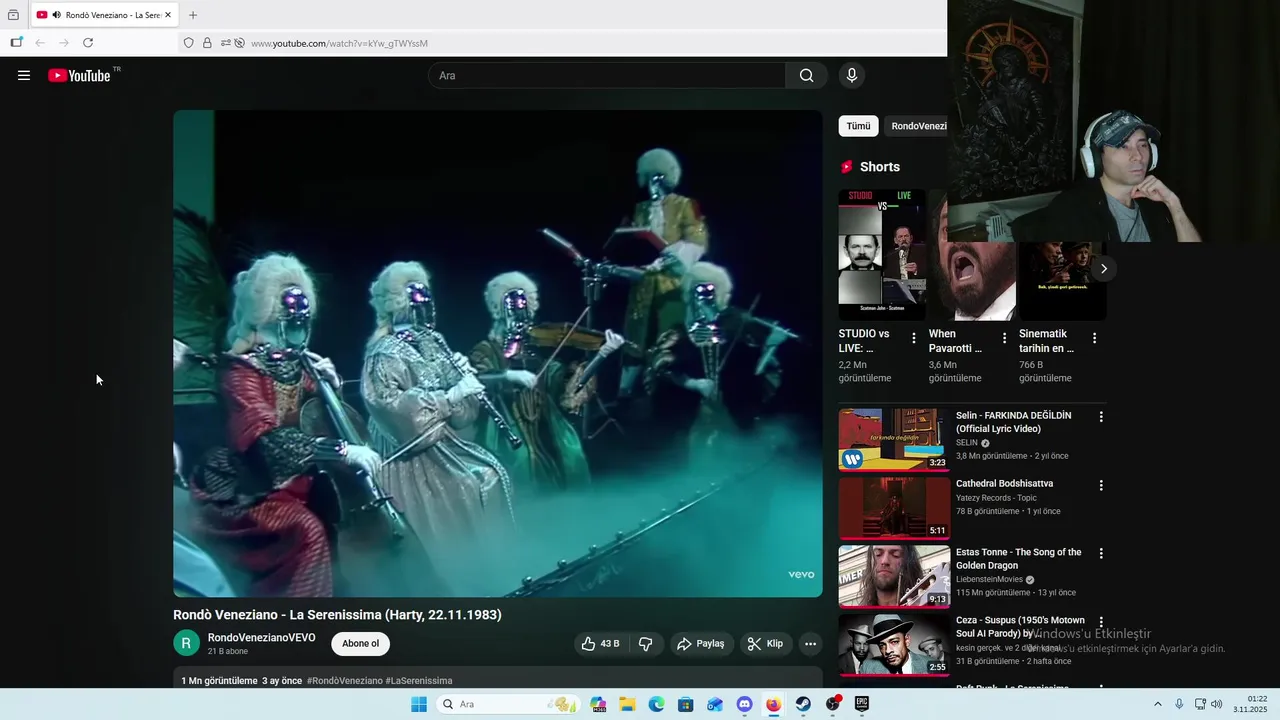
Task: Open Selin FARKINDA DEĞİLDİN video thumbnail
Action: click(894, 439)
